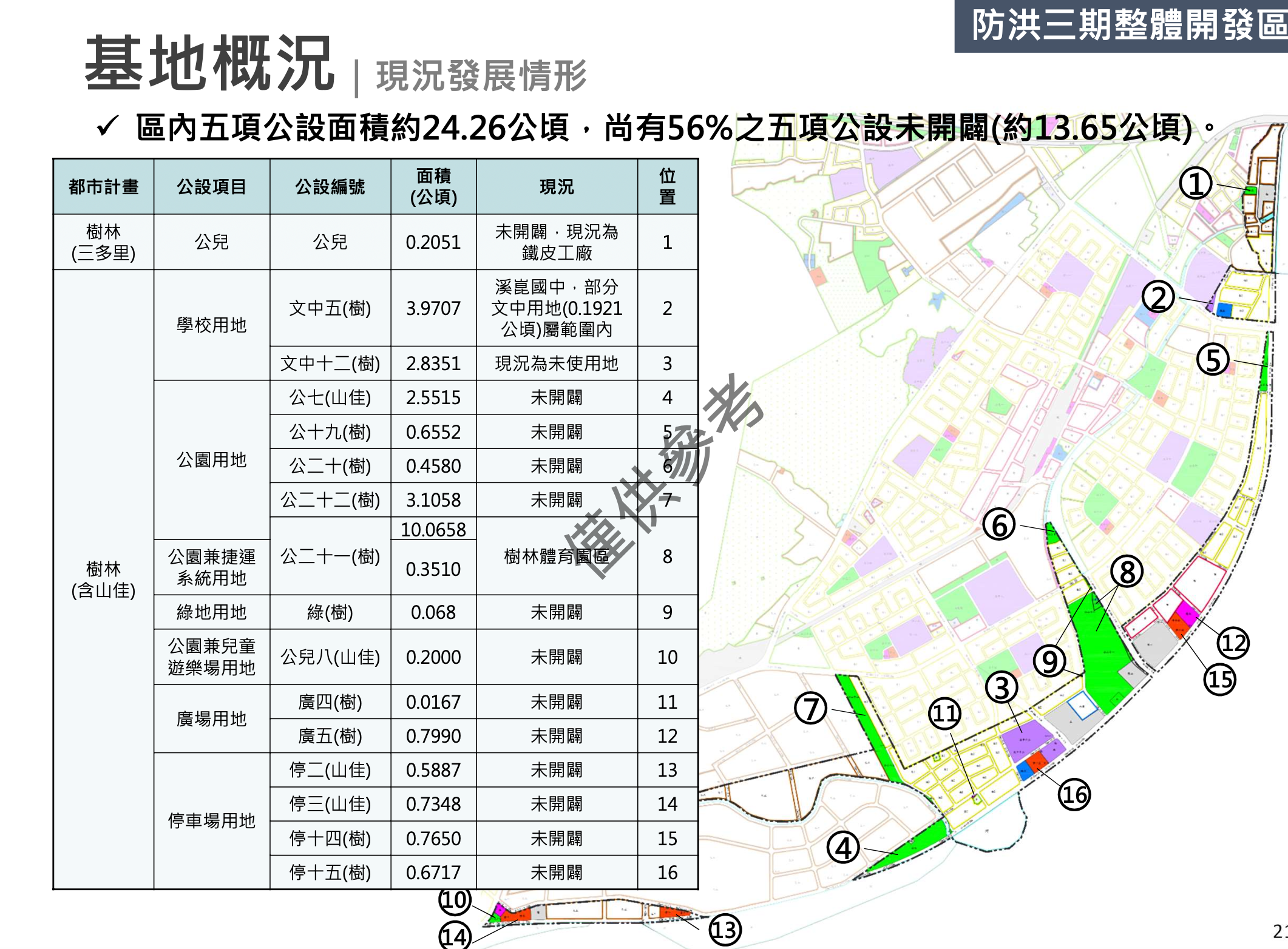Click the area value 0.068
Image resolution: width=1288 pixels, height=949 pixels.
(433, 612)
